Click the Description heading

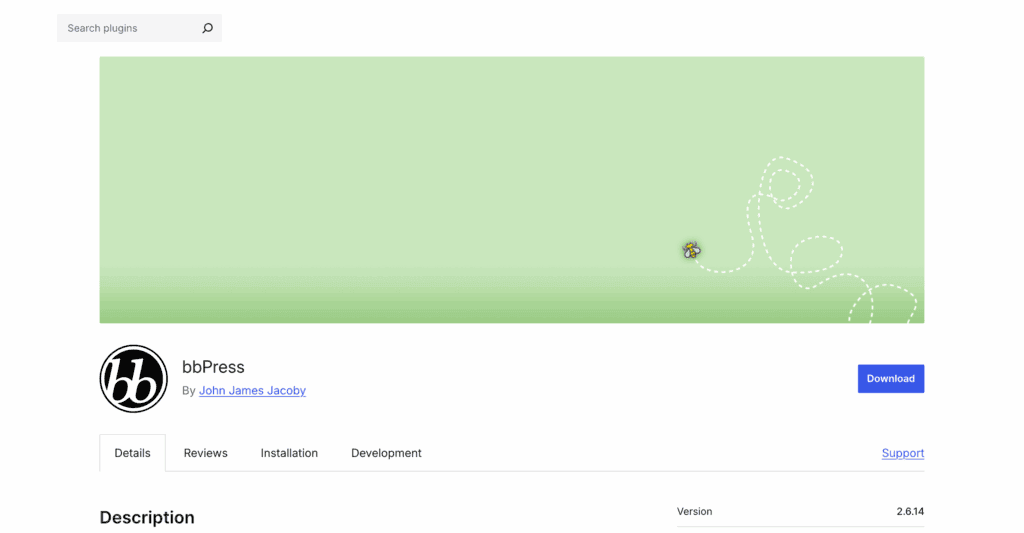point(147,517)
